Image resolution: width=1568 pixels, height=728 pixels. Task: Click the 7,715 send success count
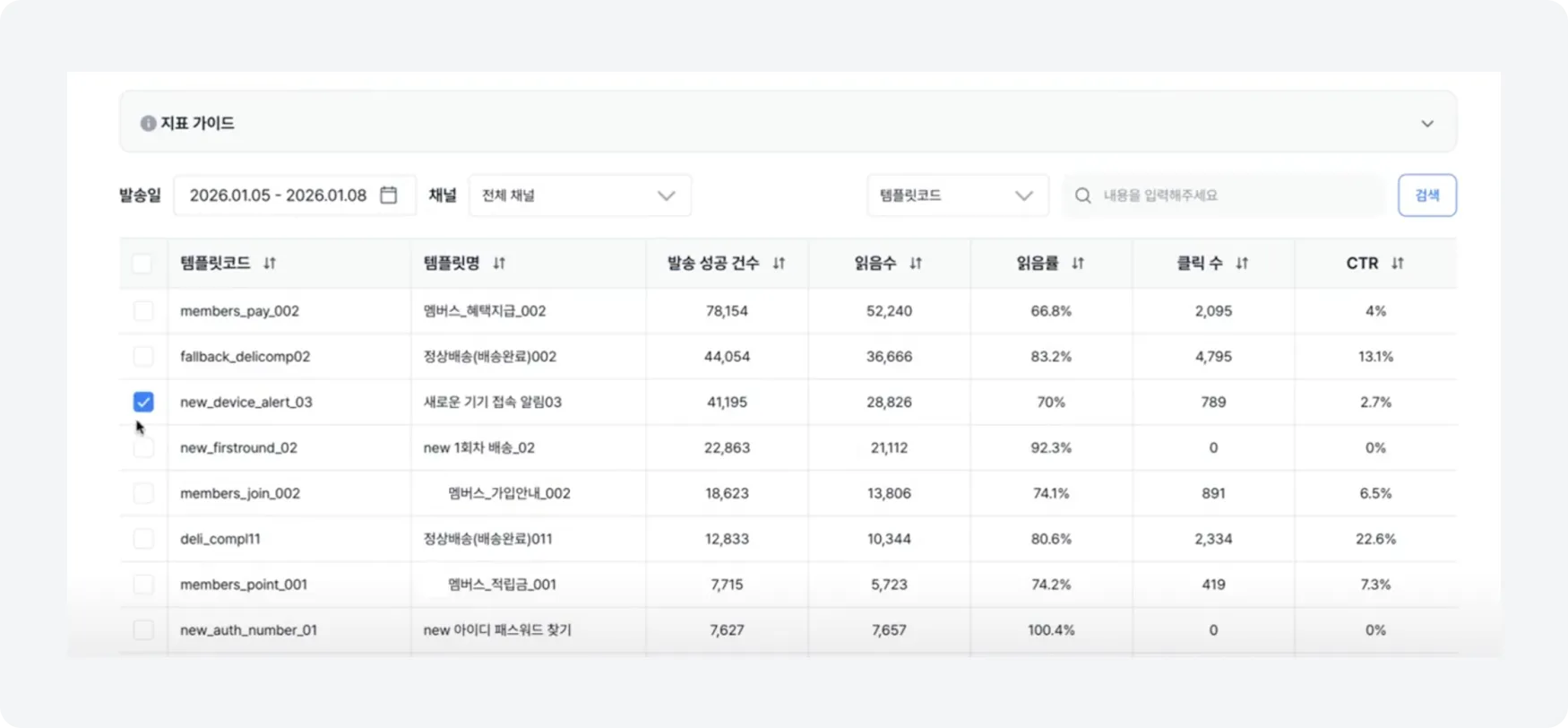[727, 585]
